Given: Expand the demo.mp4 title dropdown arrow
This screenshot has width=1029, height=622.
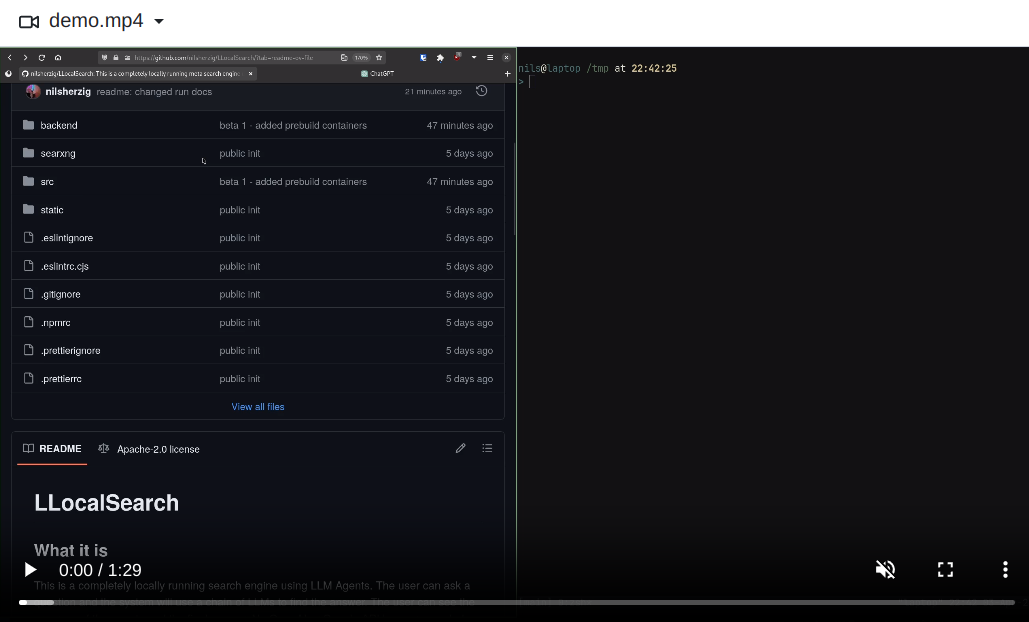Looking at the screenshot, I should 159,21.
